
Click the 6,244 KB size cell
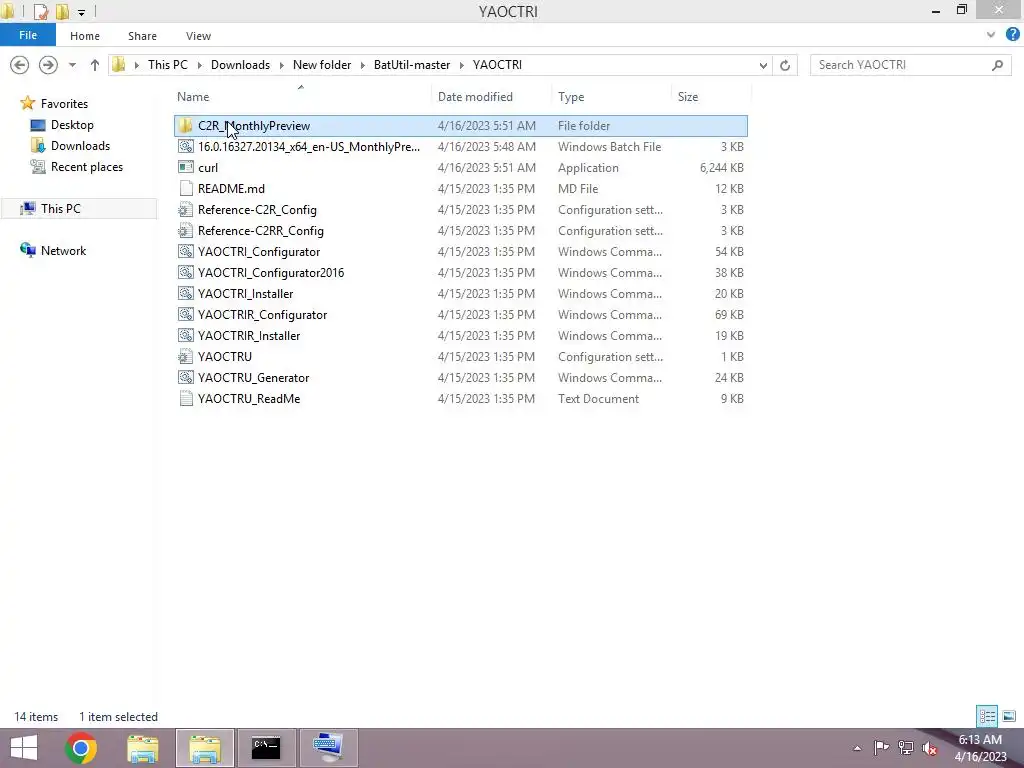(x=721, y=167)
